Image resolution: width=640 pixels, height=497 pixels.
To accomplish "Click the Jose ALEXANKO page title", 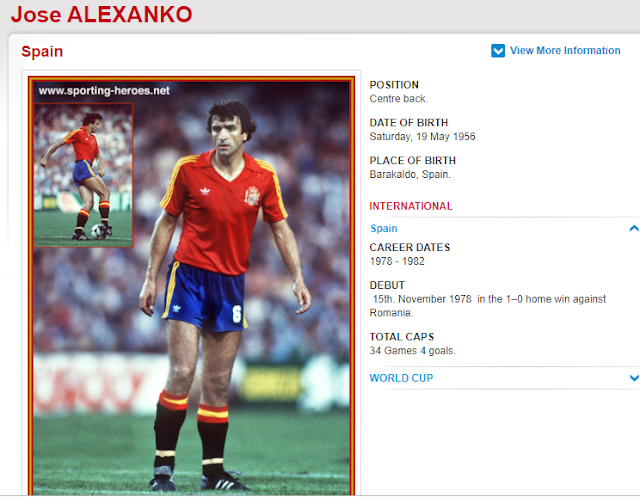I will pyautogui.click(x=101, y=14).
